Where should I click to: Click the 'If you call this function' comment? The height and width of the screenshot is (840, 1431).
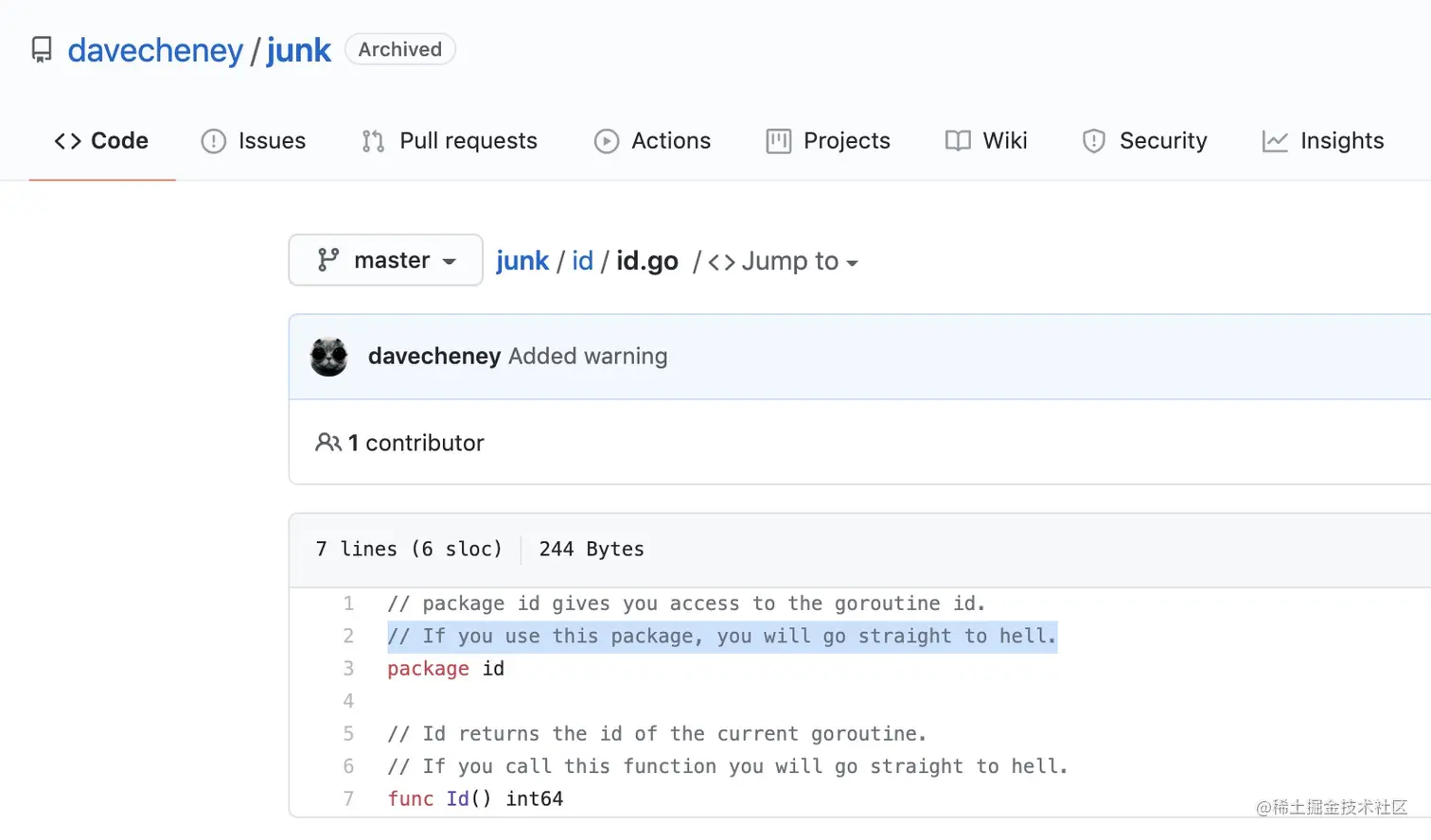pos(728,766)
